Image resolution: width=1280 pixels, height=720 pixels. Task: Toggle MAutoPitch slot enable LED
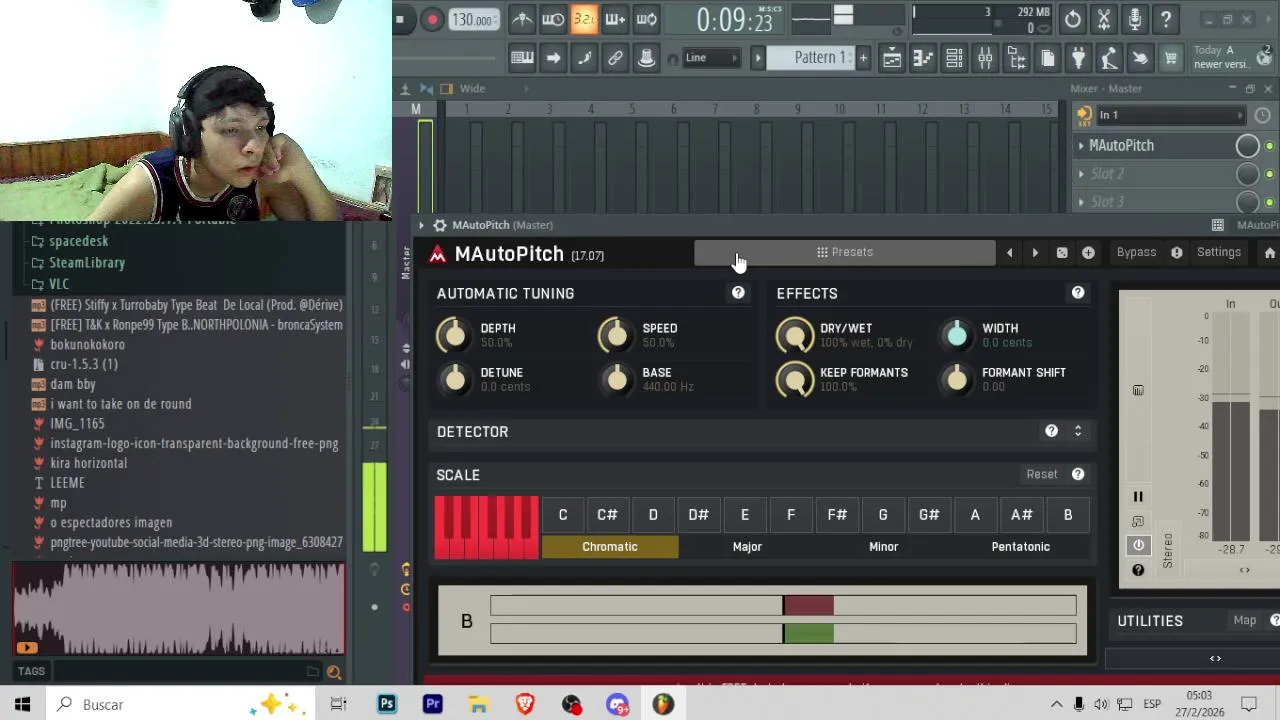[x=1270, y=147]
